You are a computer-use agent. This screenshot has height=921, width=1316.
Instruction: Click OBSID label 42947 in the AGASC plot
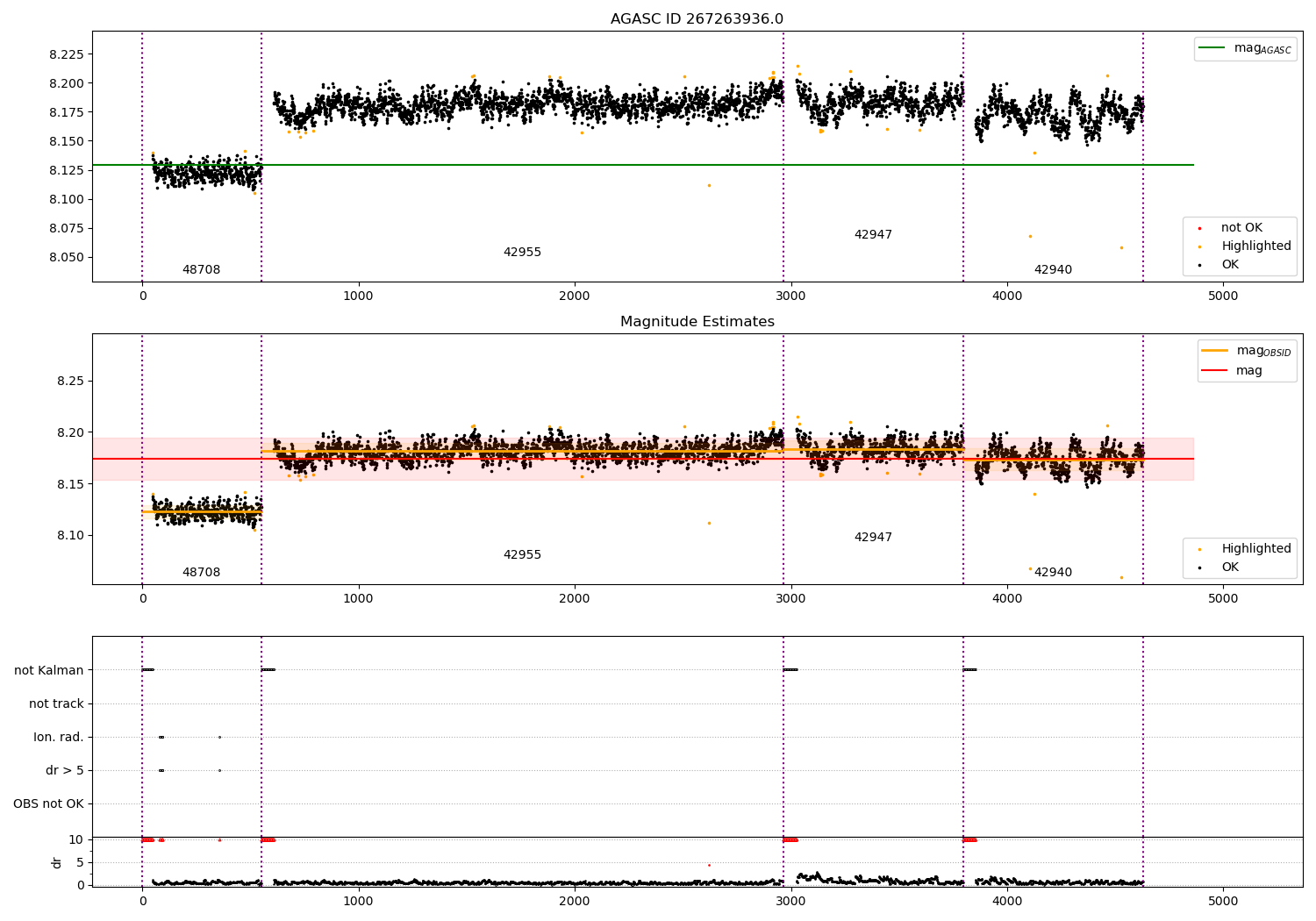pos(873,235)
